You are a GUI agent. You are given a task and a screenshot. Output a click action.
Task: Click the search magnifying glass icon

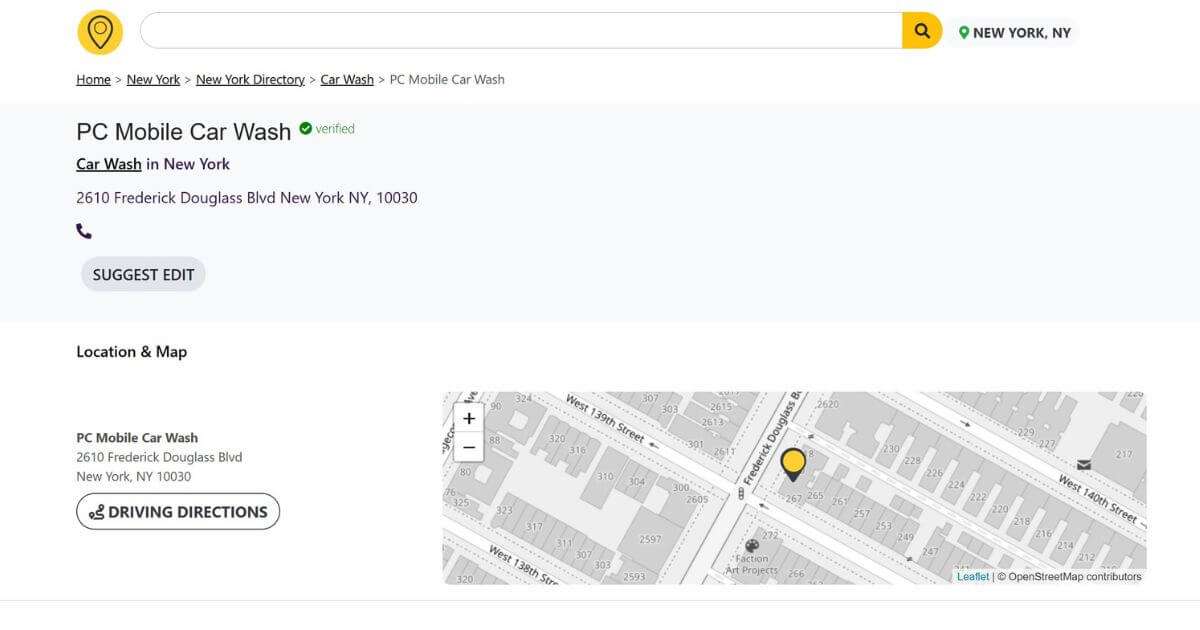[x=920, y=30]
